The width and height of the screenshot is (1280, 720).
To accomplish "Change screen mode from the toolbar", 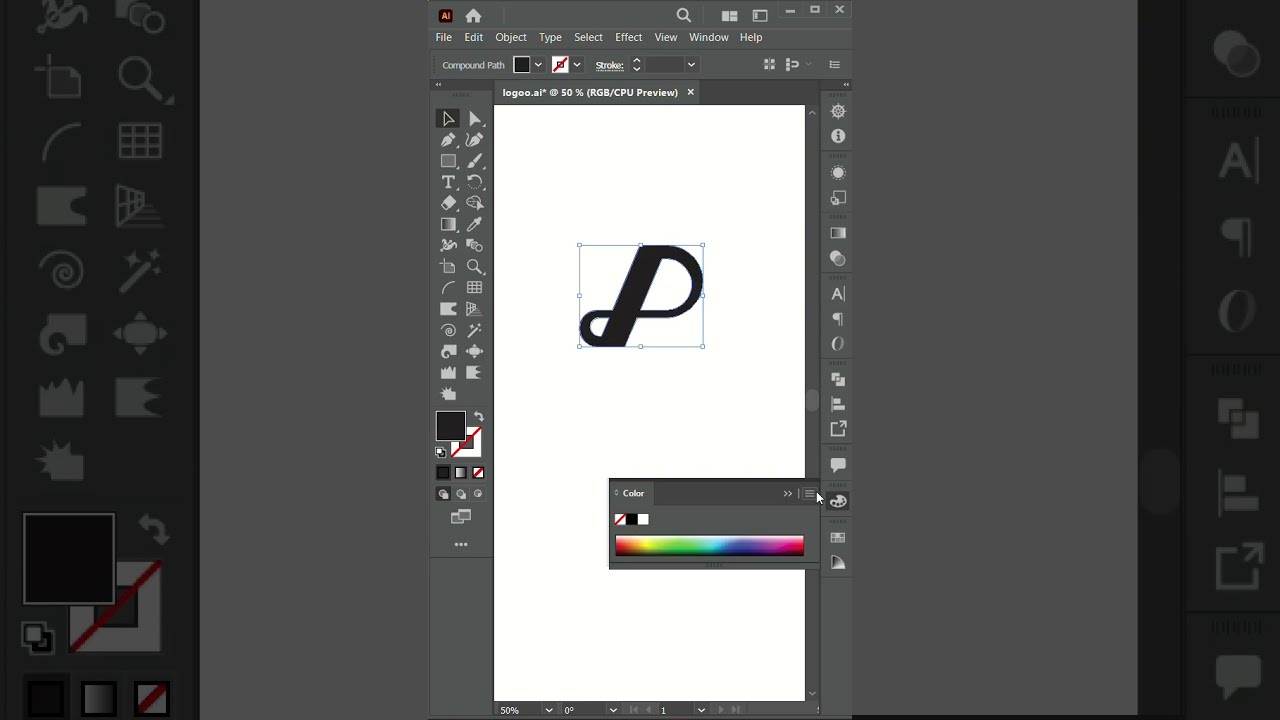I will (x=461, y=517).
